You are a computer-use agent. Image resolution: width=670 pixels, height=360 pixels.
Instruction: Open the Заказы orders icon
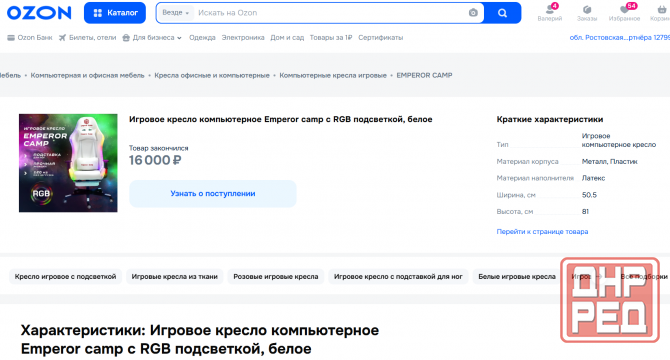click(587, 12)
